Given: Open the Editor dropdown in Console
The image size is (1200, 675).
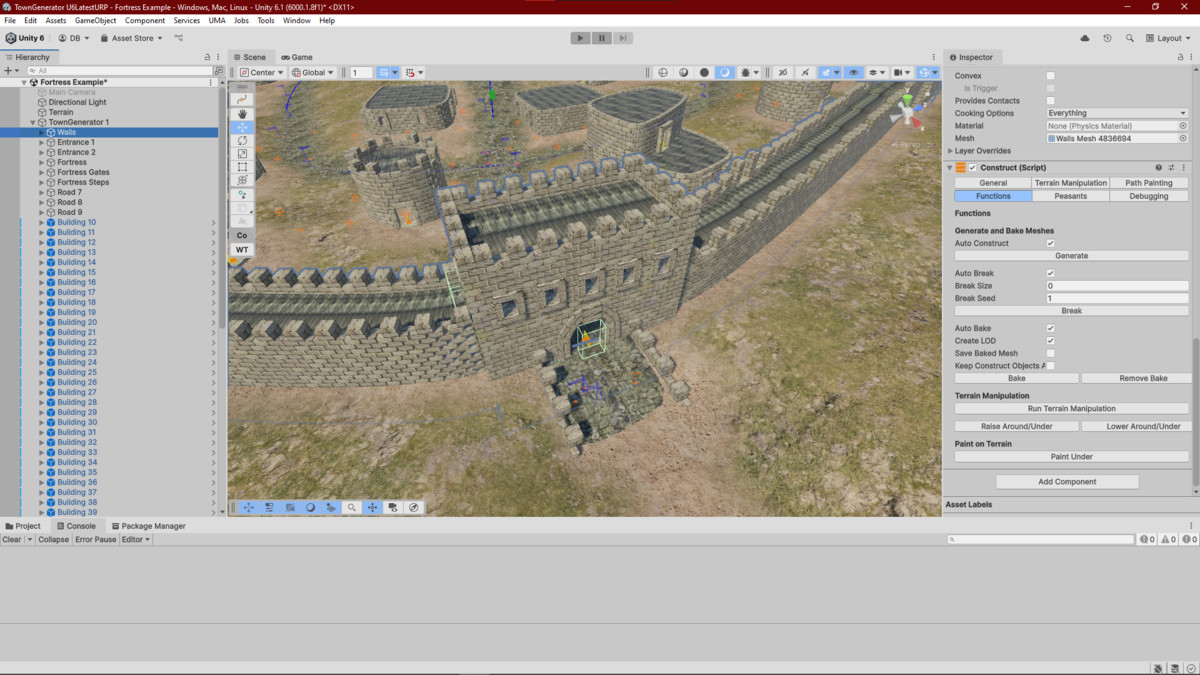Looking at the screenshot, I should [x=135, y=540].
